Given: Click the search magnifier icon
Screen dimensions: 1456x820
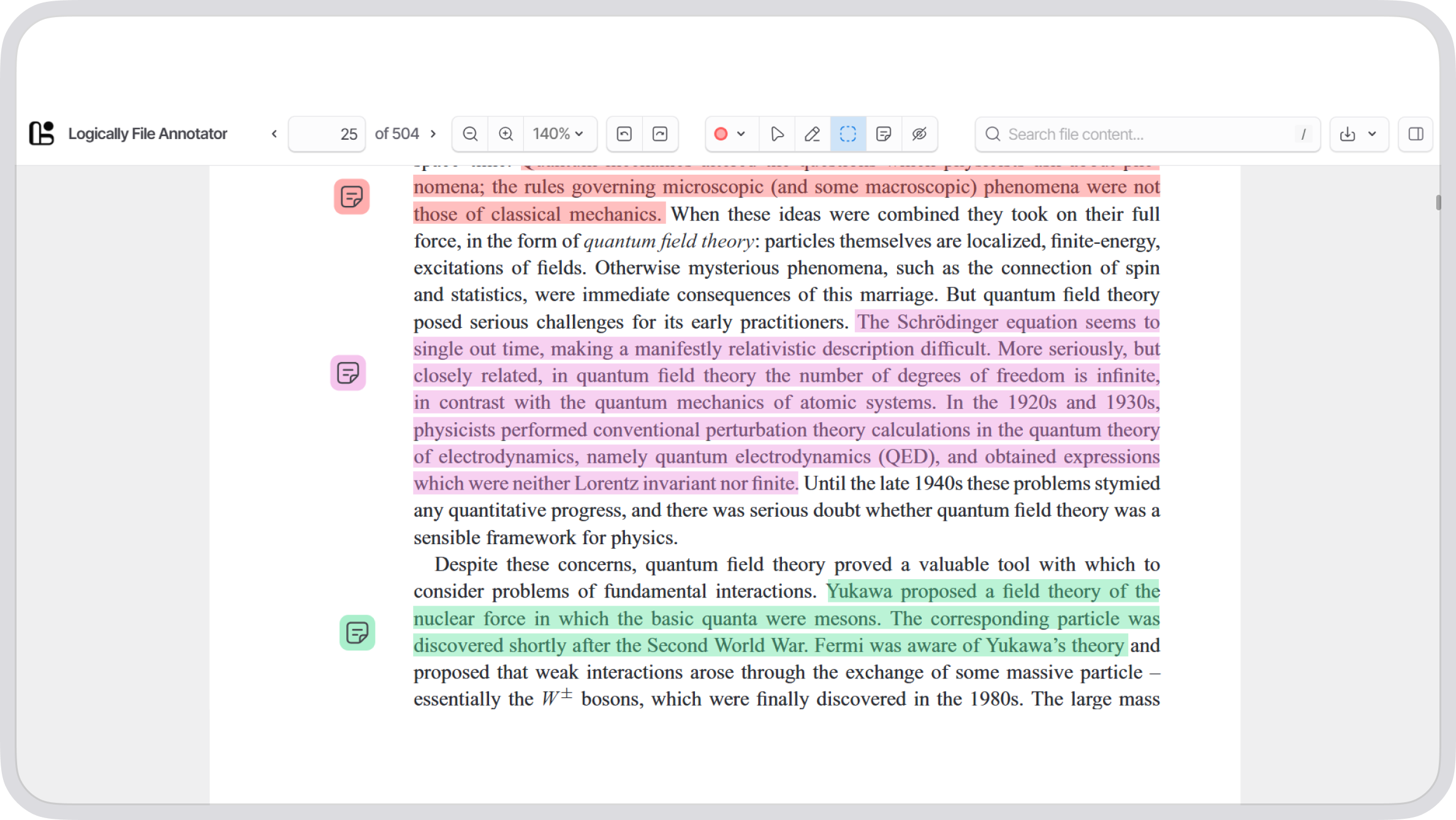Looking at the screenshot, I should (x=993, y=134).
